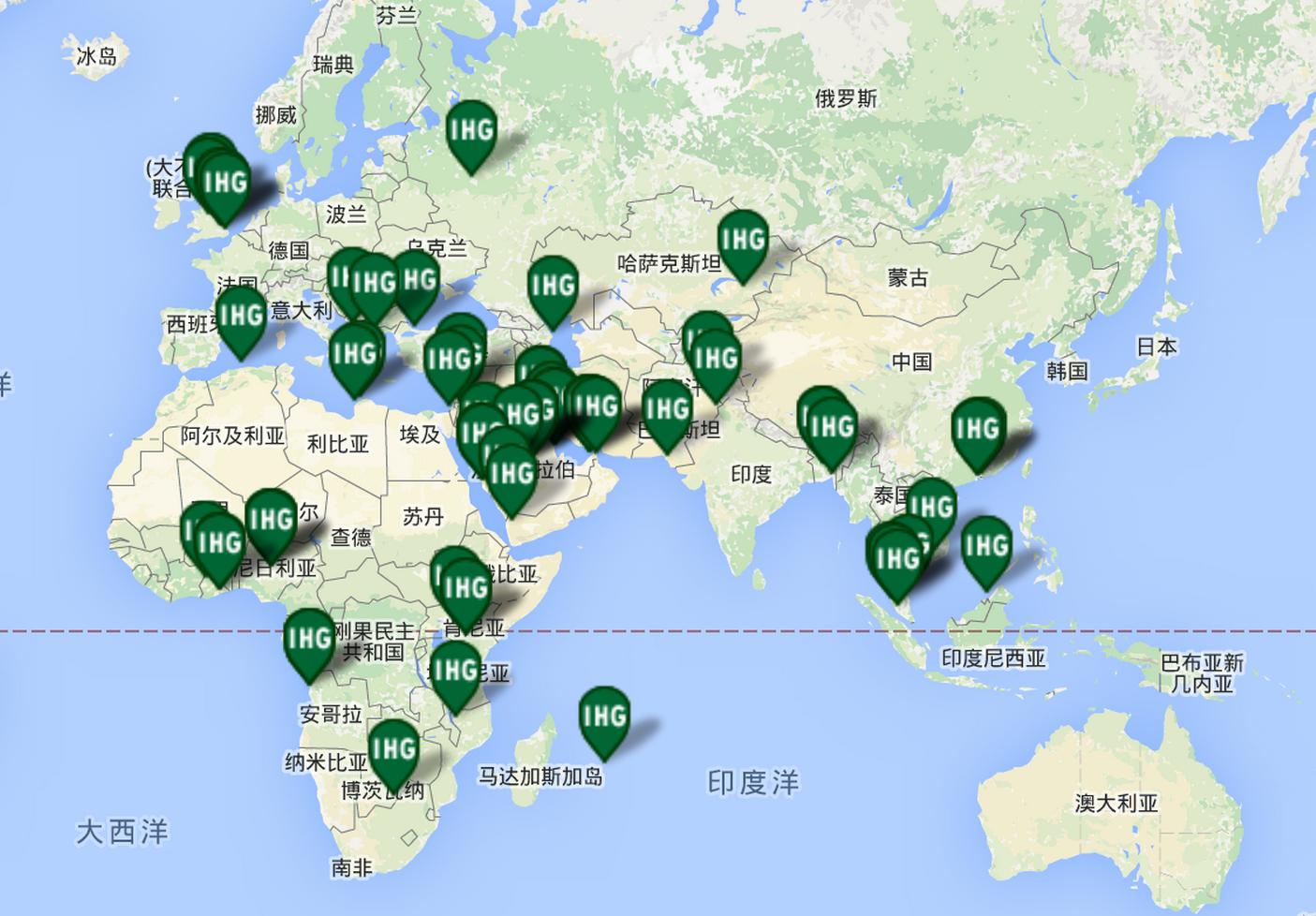Click the 蒙古 label

click(x=908, y=277)
